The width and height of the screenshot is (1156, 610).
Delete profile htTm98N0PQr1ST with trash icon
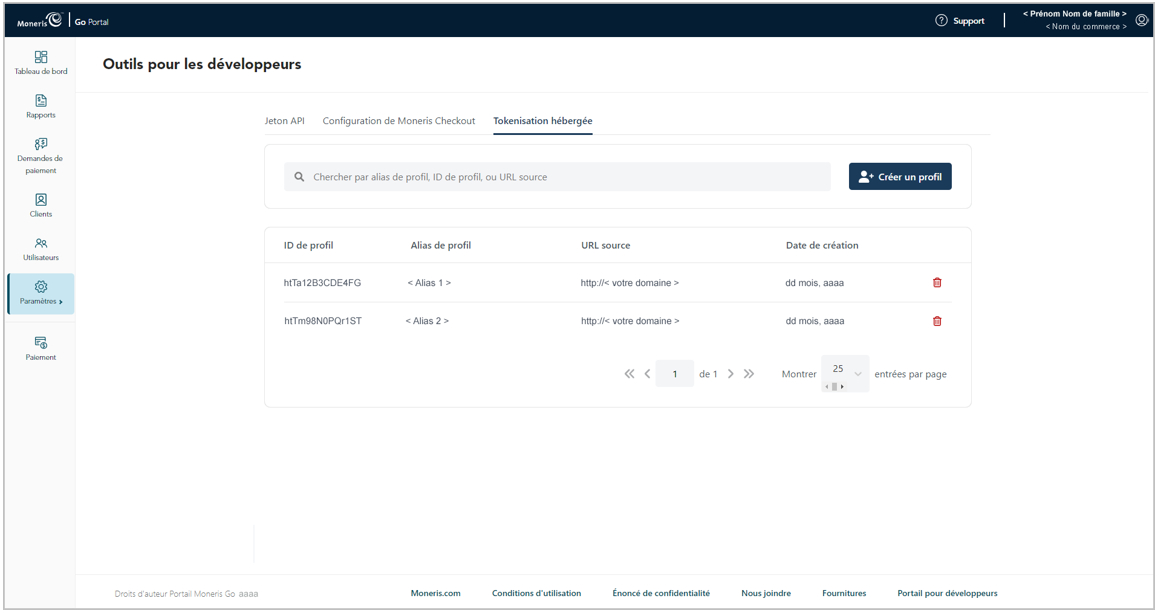tap(937, 321)
